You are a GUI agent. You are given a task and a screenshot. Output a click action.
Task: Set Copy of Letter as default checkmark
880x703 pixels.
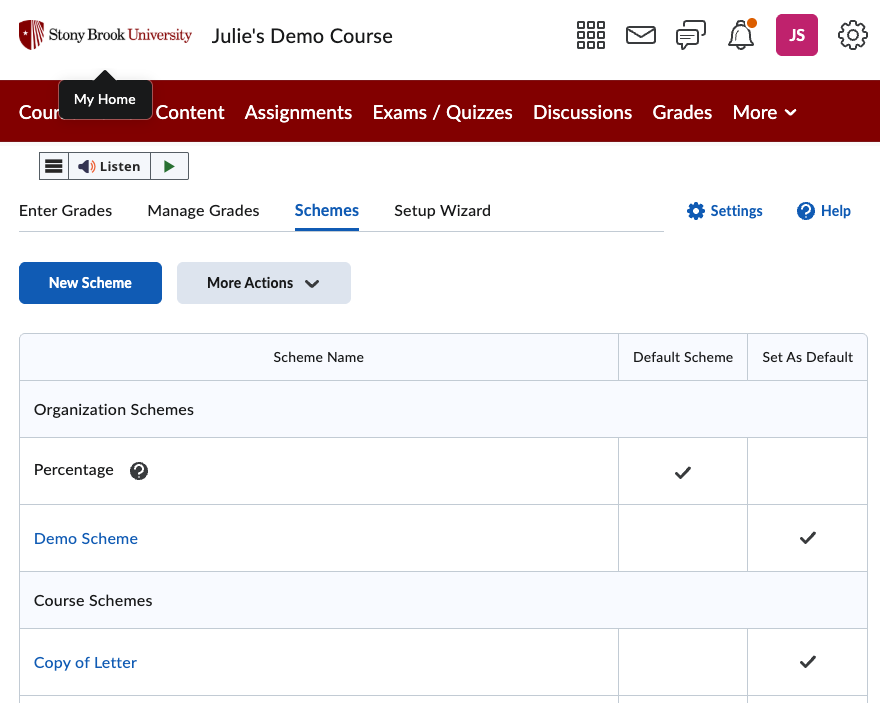click(808, 662)
